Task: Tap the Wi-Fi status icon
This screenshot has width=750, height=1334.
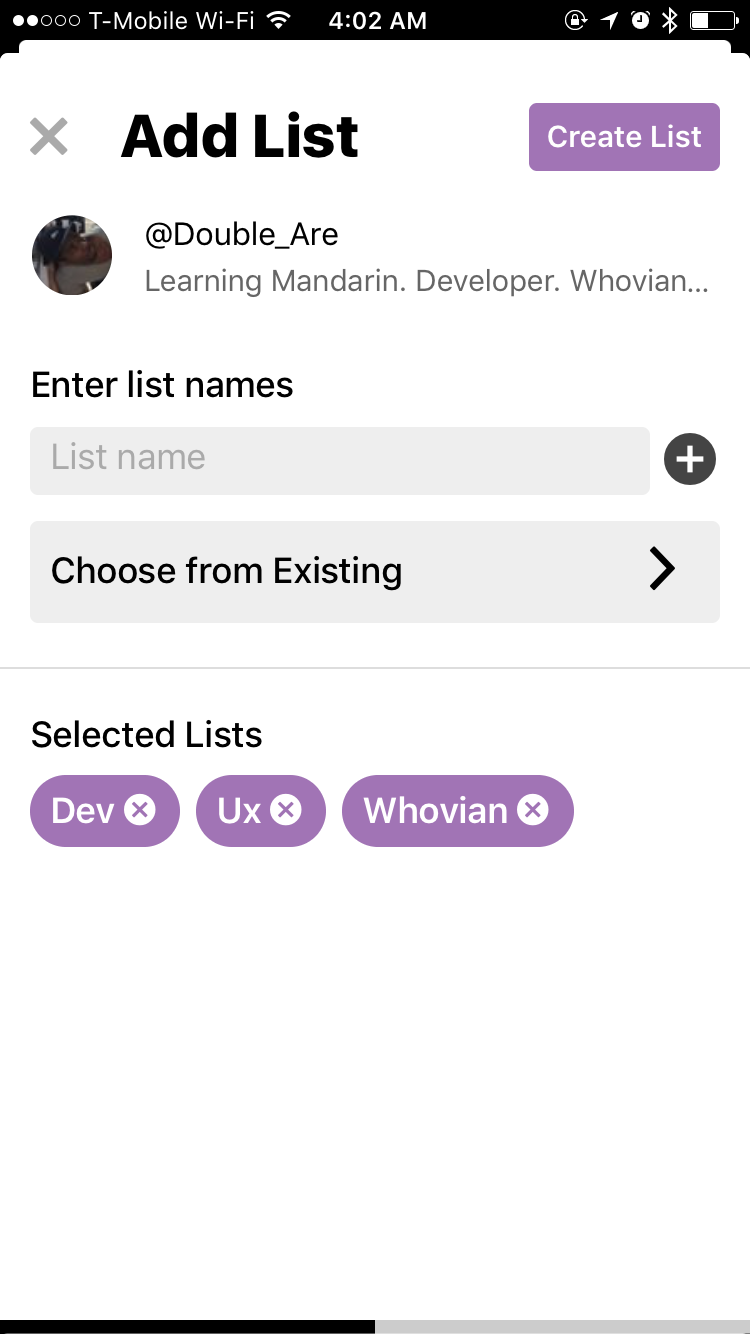Action: (279, 20)
